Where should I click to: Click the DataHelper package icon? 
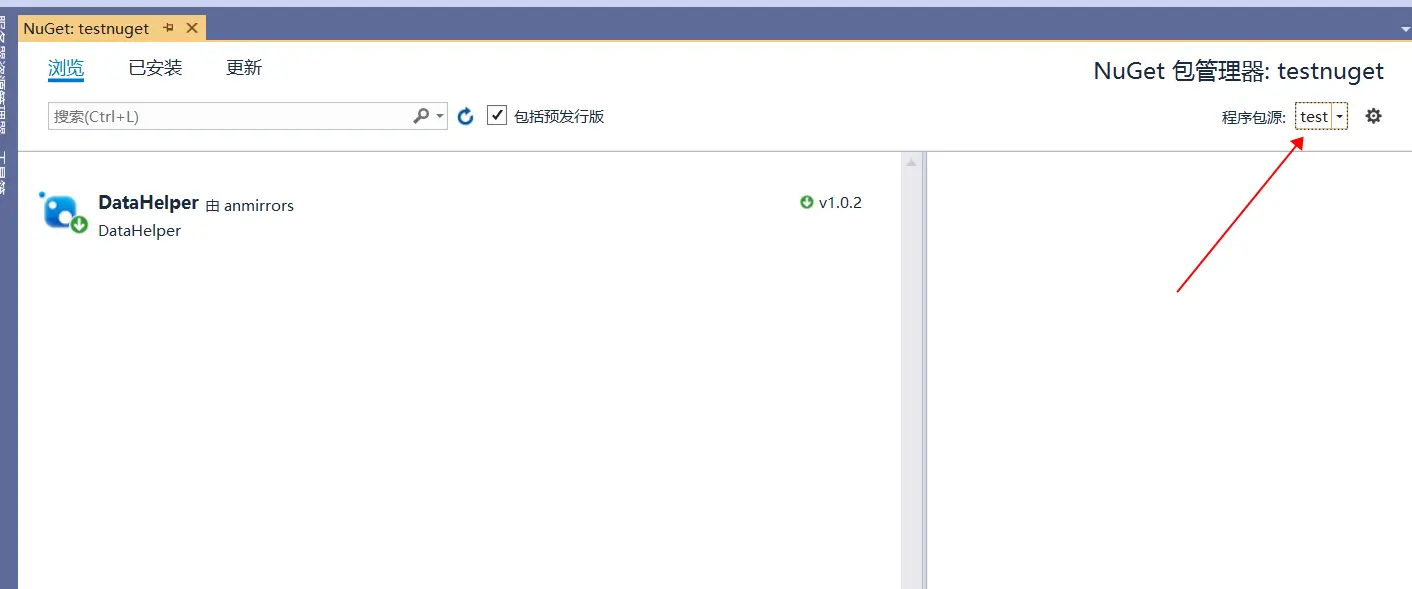[x=63, y=212]
